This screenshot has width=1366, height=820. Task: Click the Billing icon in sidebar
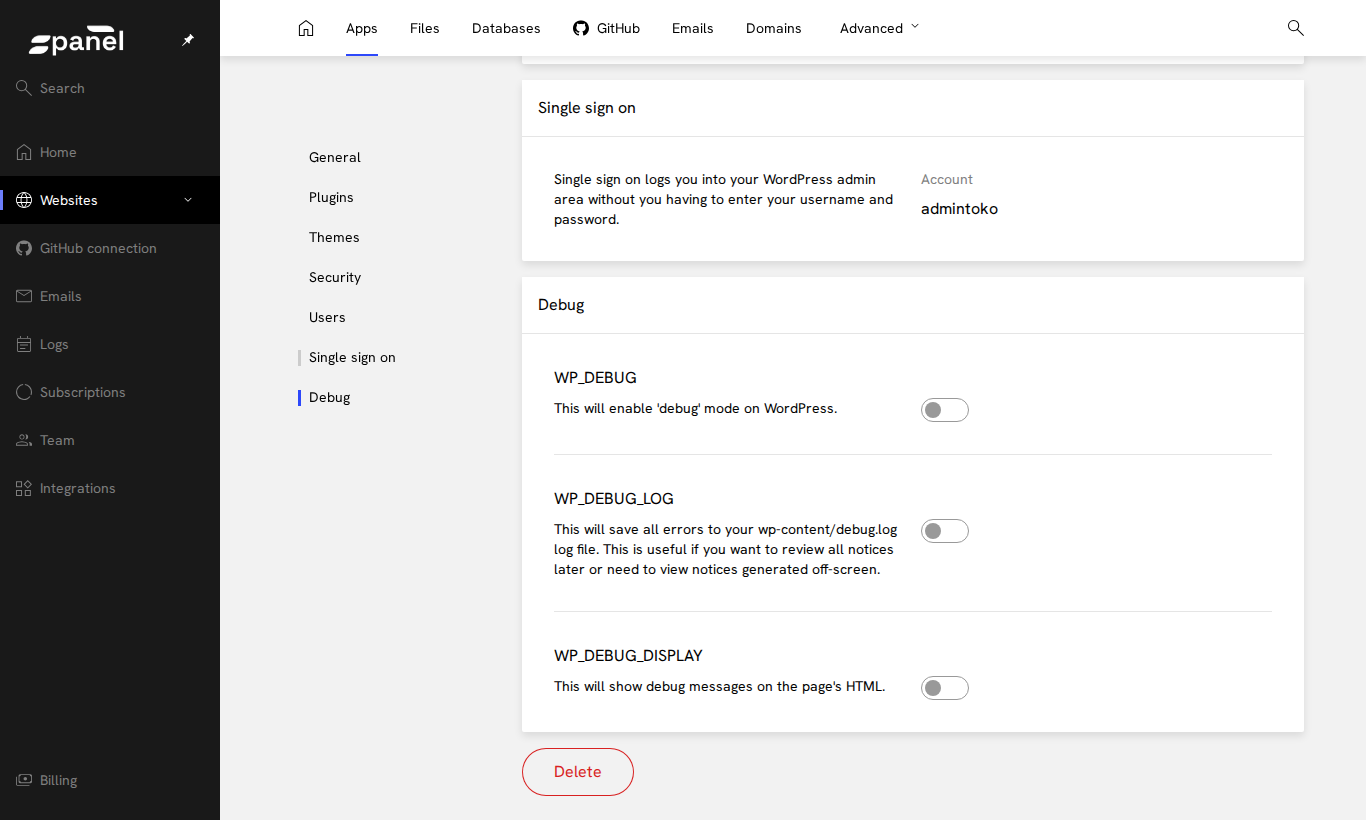click(24, 780)
